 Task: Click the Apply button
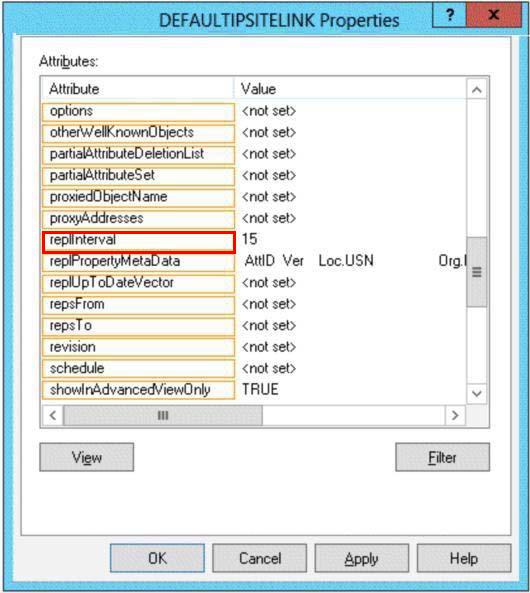pyautogui.click(x=362, y=558)
